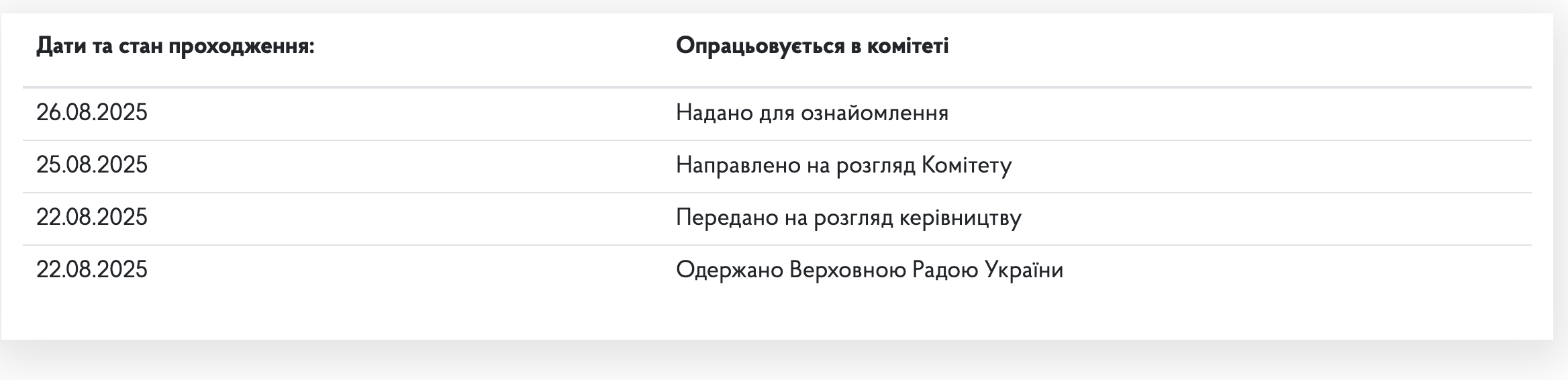Select date beside "Передано на розгляд керівництву"
The image size is (1568, 380).
(92, 217)
